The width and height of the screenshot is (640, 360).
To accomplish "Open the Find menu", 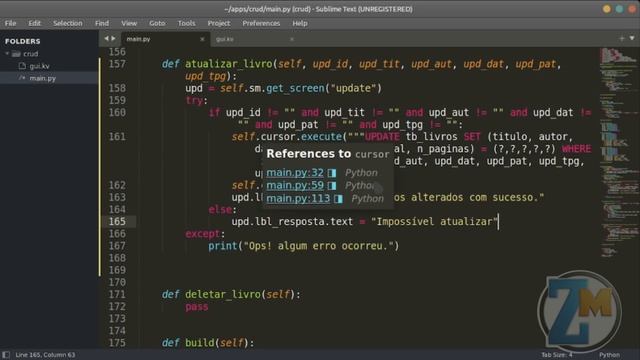I will coord(102,23).
